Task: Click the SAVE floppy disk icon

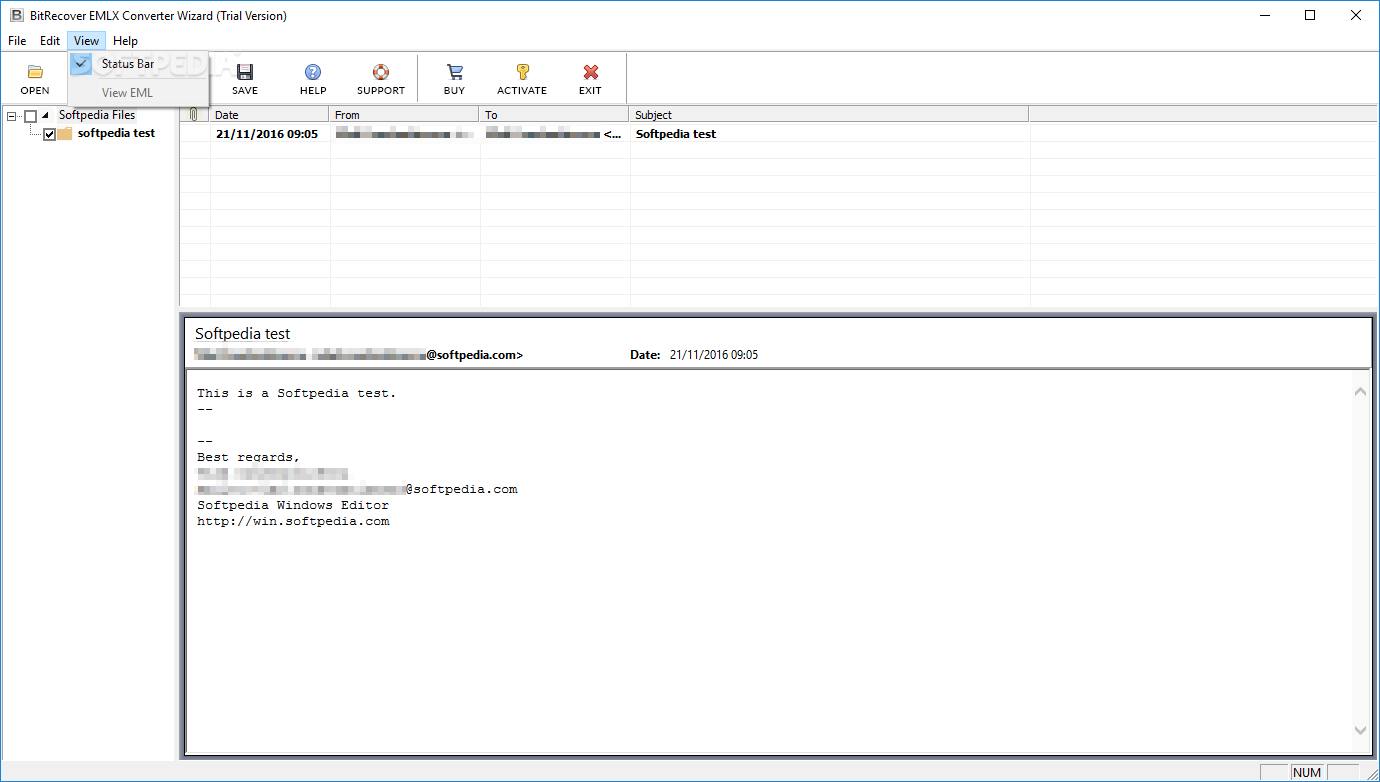Action: click(x=245, y=72)
